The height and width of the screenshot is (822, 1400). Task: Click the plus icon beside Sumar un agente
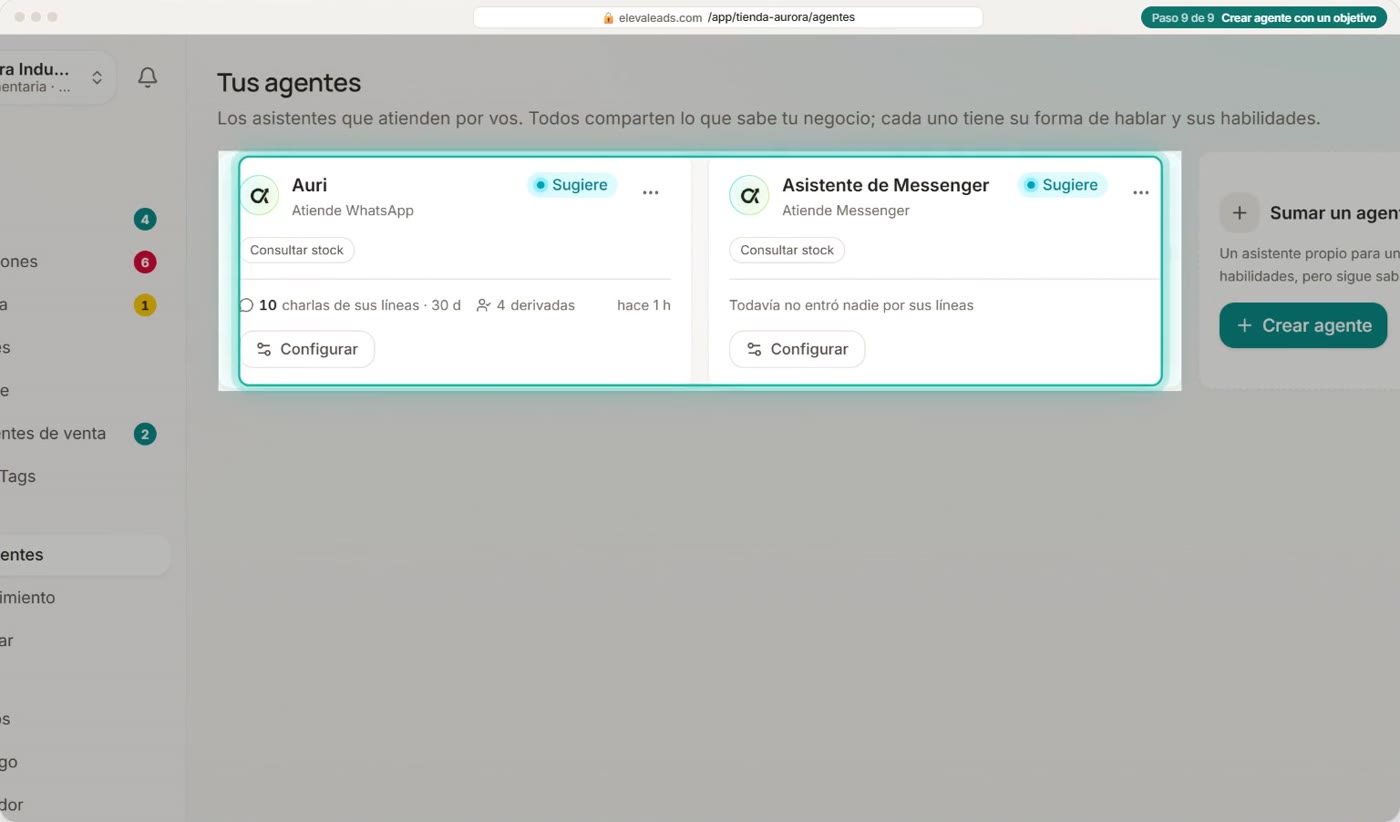(x=1239, y=213)
